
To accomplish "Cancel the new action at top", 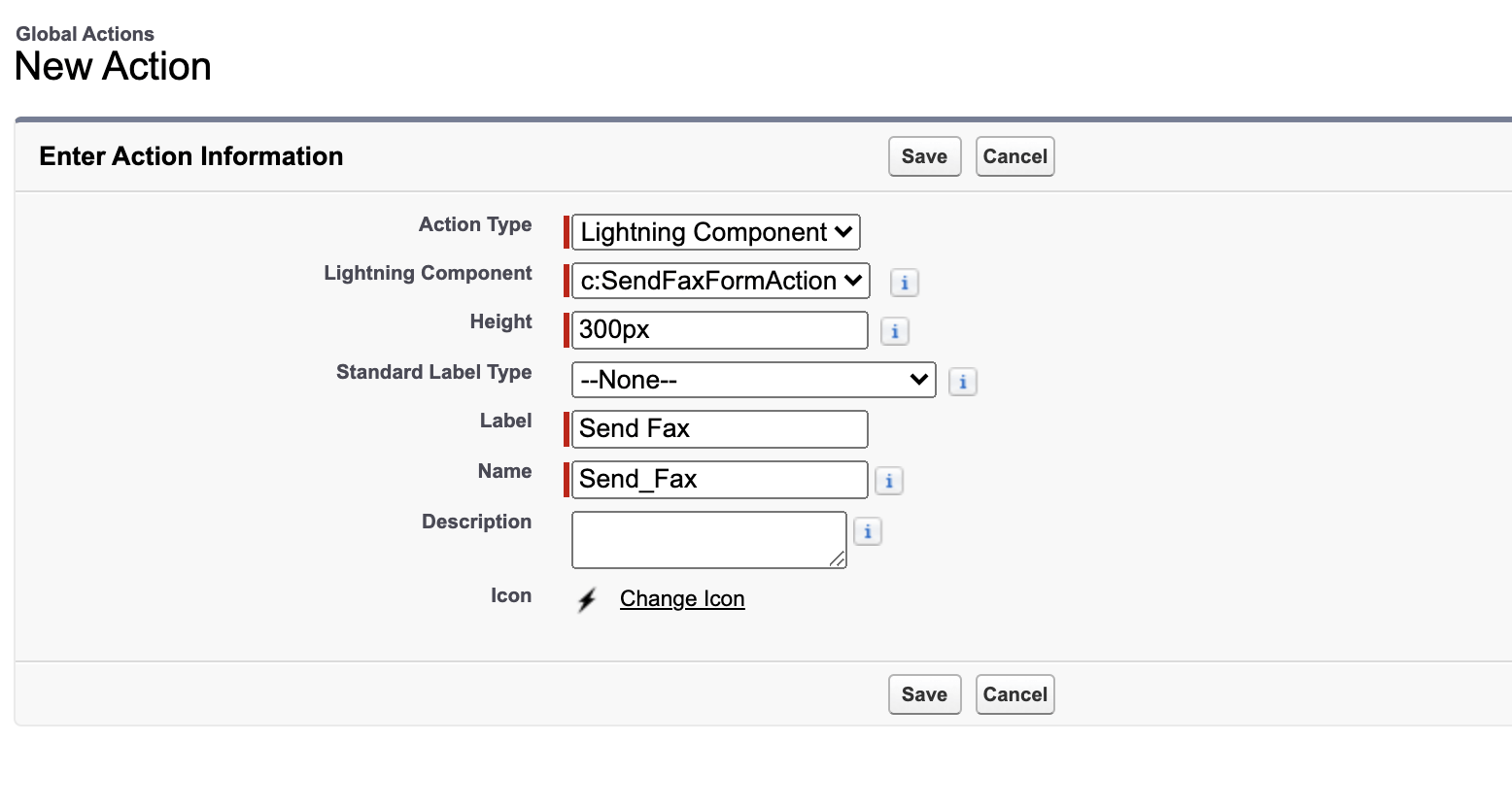I will [1014, 156].
